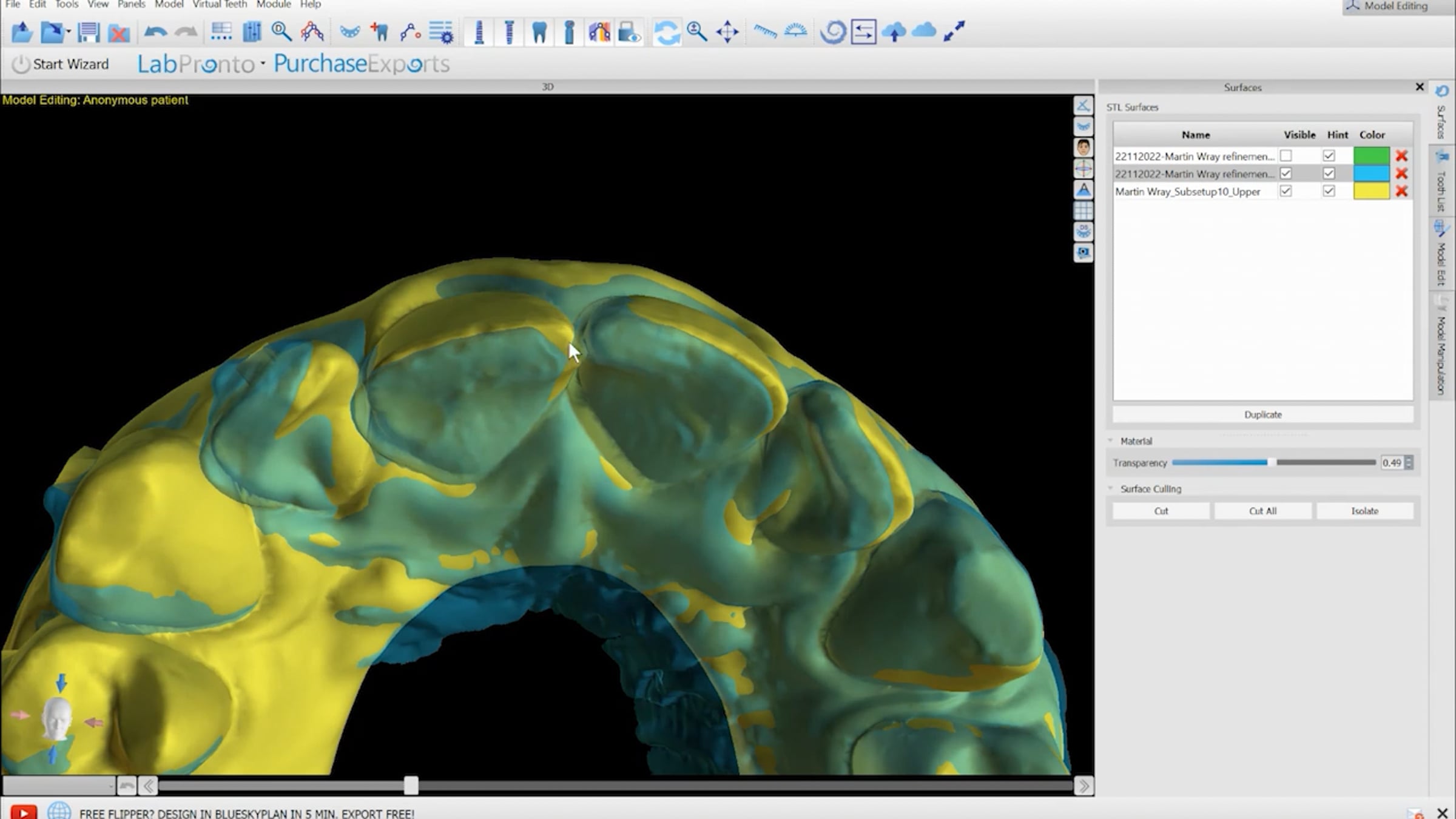This screenshot has width=1456, height=819.
Task: Open the LabPronto dropdown arrow
Action: coord(263,63)
